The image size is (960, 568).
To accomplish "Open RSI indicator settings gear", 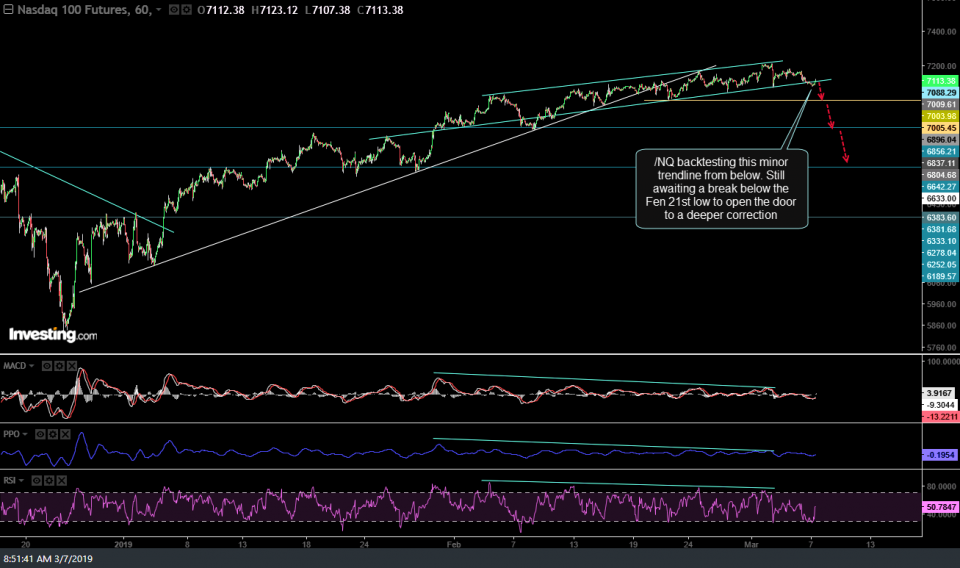I will pyautogui.click(x=49, y=480).
